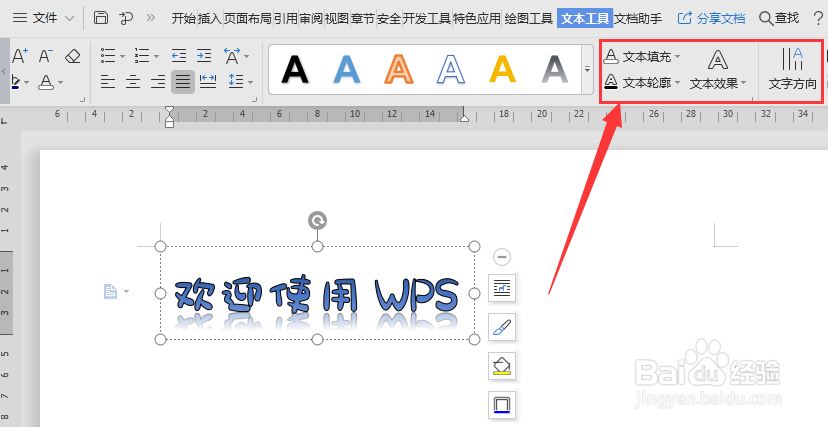Expand the WordArt styles gallery

pyautogui.click(x=587, y=70)
